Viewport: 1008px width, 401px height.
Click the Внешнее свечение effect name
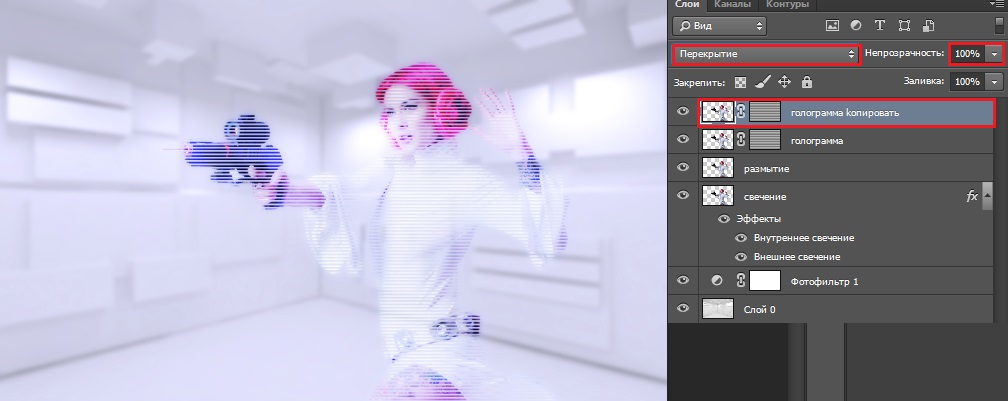[796, 256]
